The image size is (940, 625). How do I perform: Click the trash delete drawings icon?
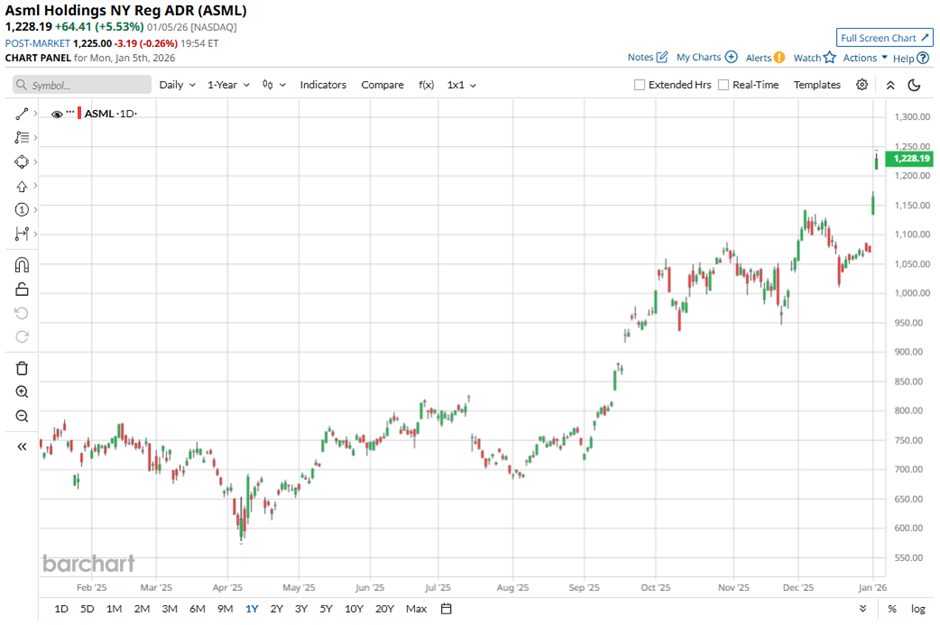point(22,368)
